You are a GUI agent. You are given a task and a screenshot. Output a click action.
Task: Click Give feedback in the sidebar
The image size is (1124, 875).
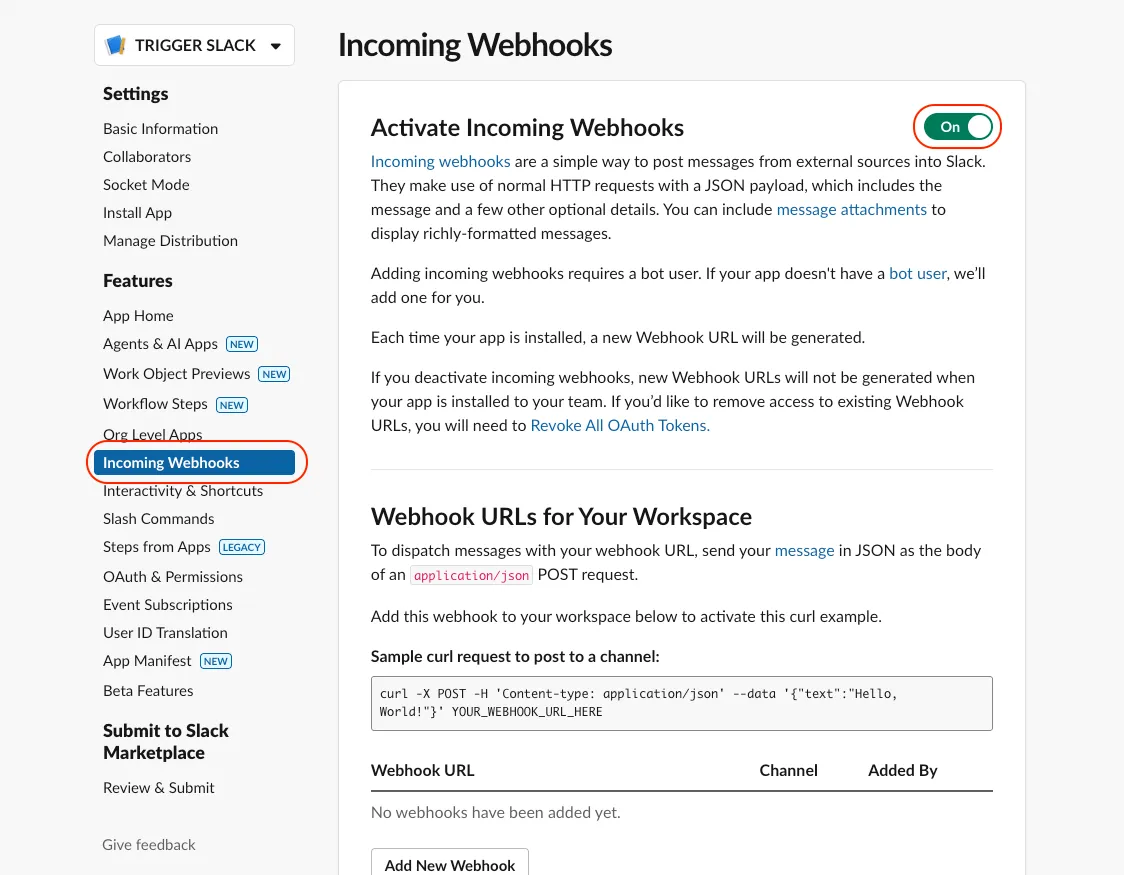(x=149, y=845)
